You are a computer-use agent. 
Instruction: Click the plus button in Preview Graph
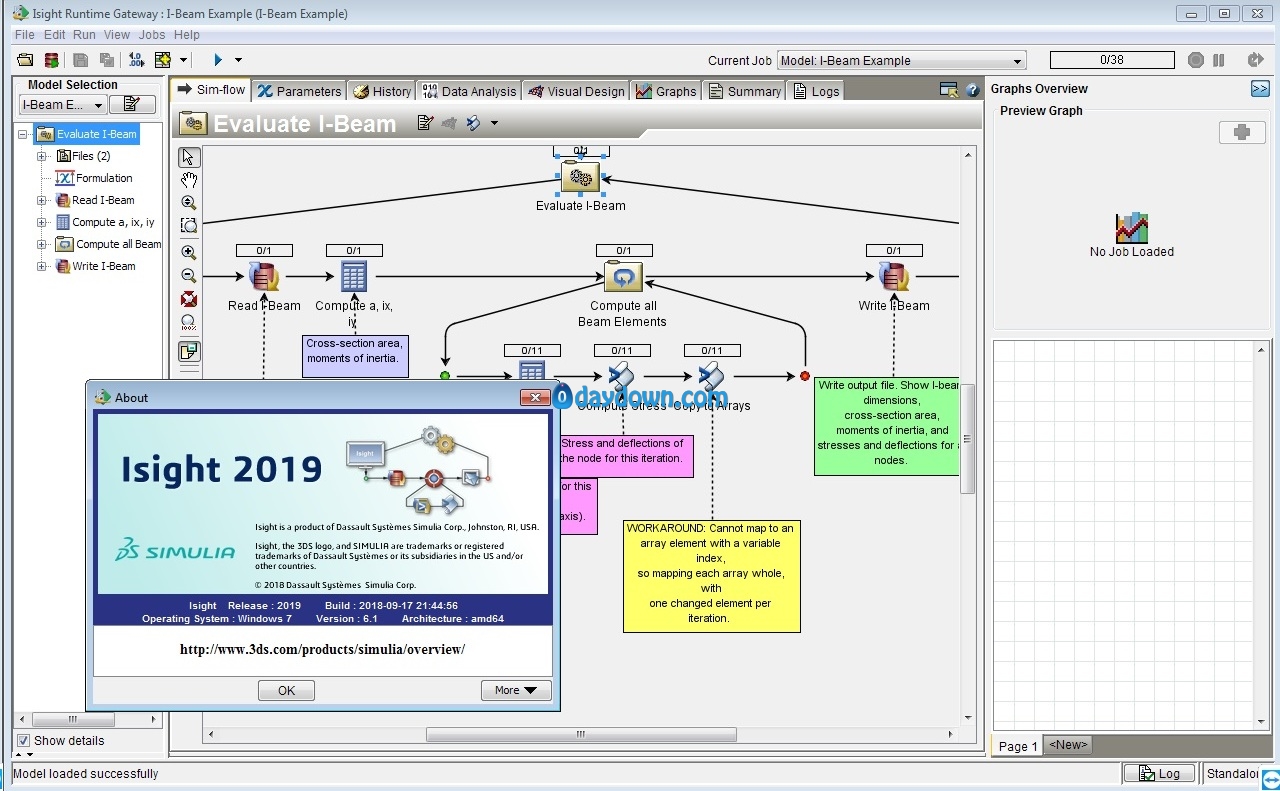[x=1242, y=132]
